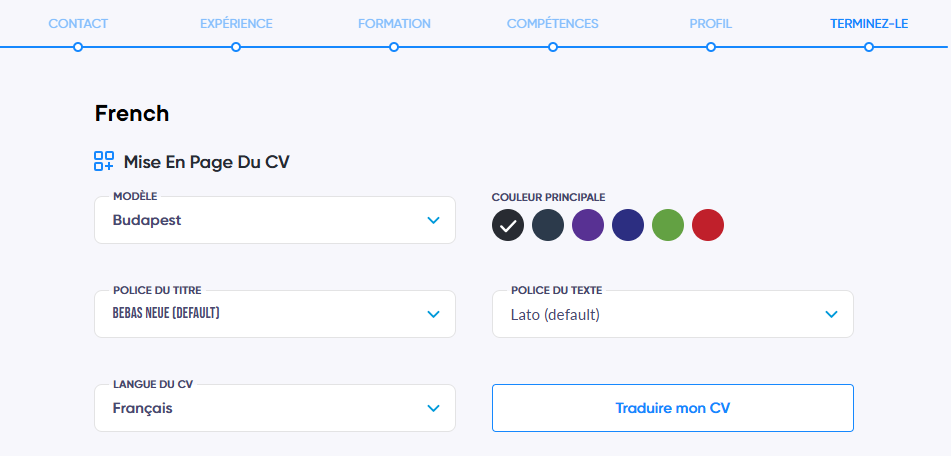This screenshot has width=951, height=456.
Task: Click the progress dot under TERMINEZ-LE
Action: (869, 47)
